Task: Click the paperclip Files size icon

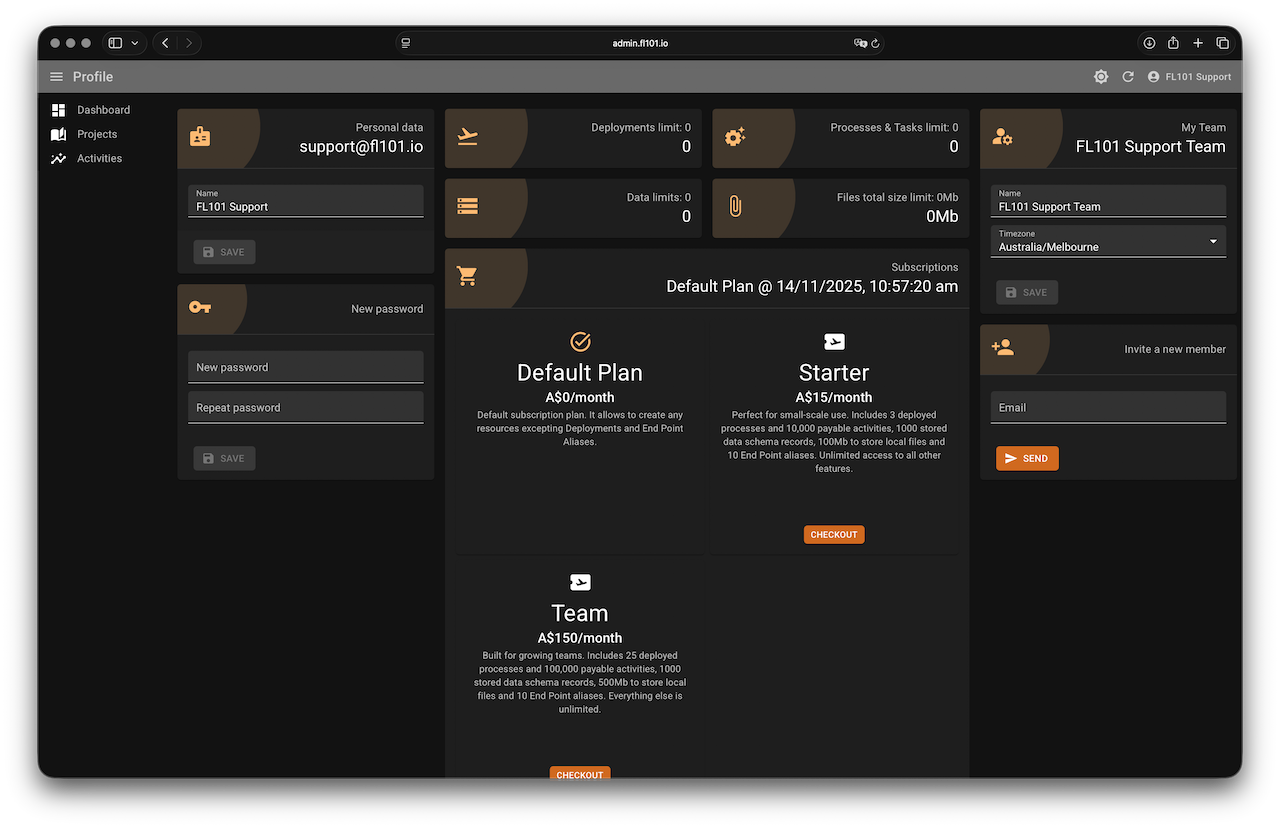Action: (735, 206)
